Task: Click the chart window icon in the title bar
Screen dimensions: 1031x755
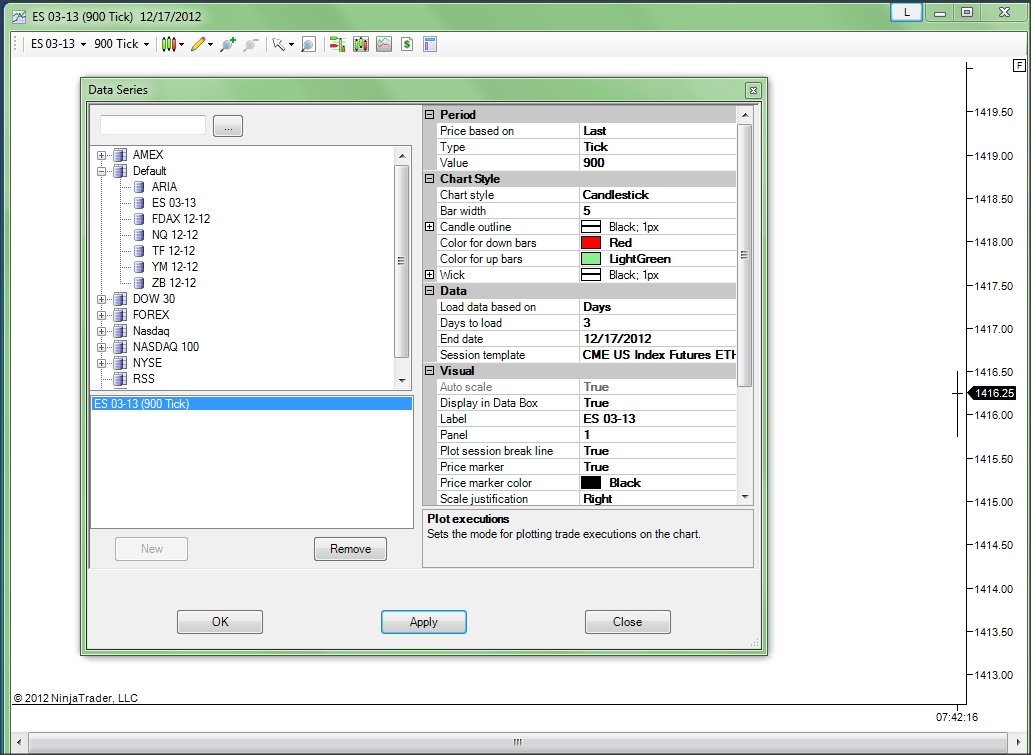Action: 19,16
